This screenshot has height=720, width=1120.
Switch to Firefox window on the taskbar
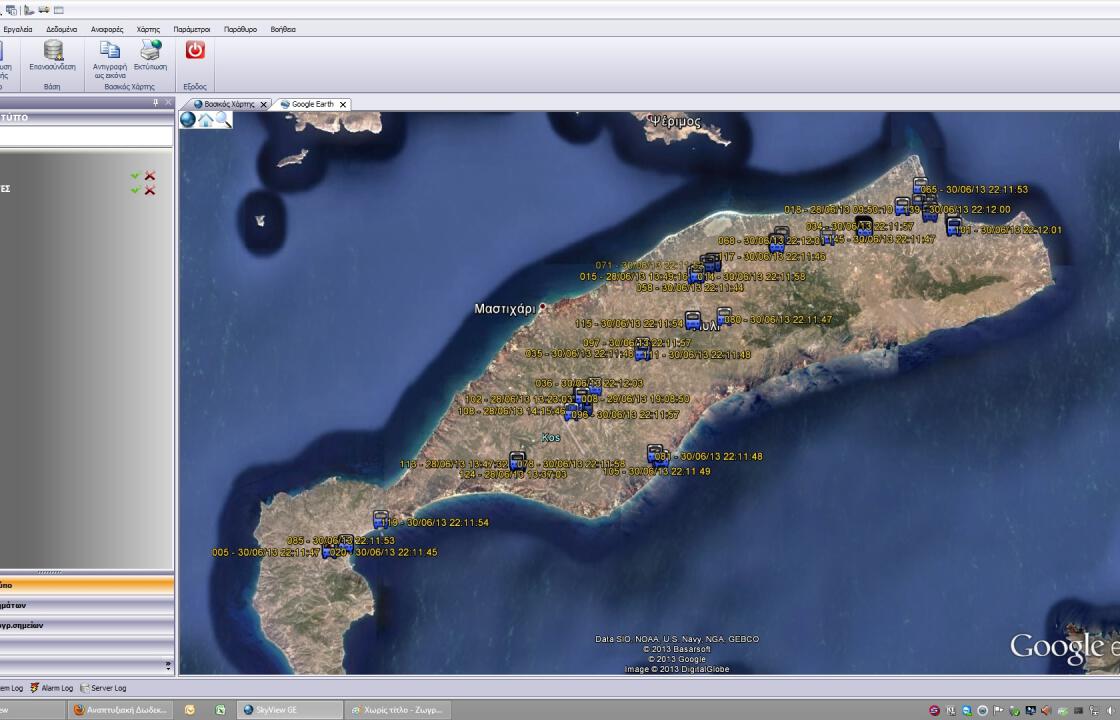tap(121, 710)
